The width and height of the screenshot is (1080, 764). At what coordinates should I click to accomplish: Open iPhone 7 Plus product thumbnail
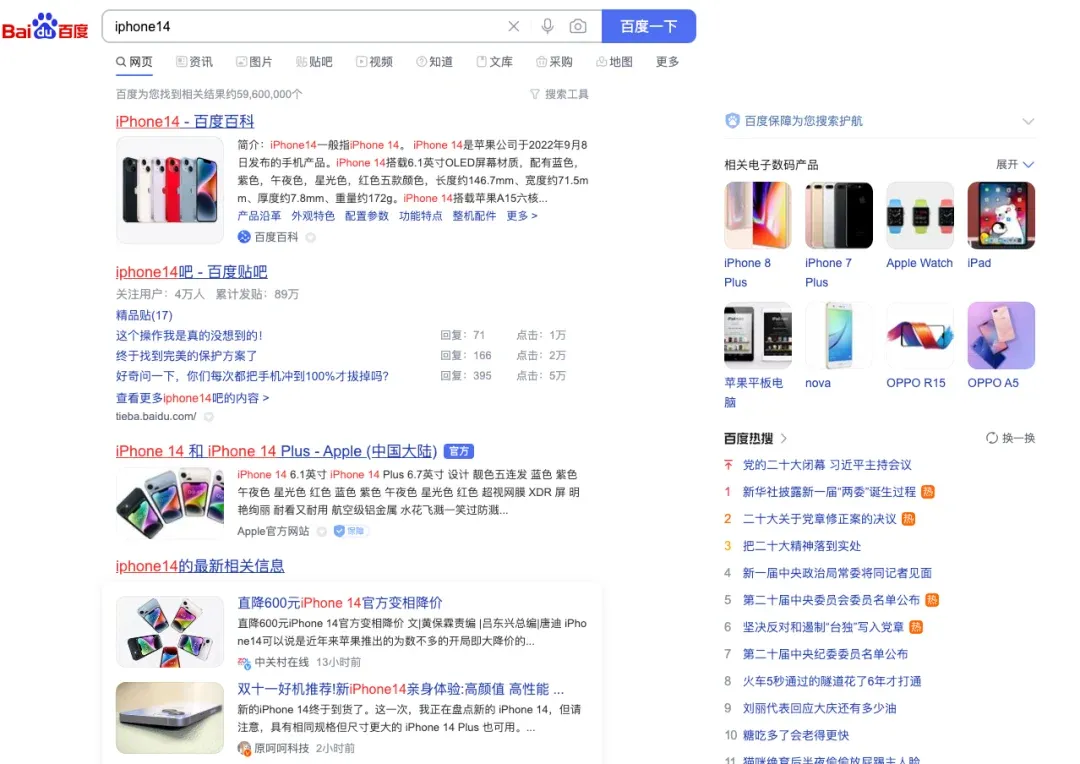click(x=839, y=216)
